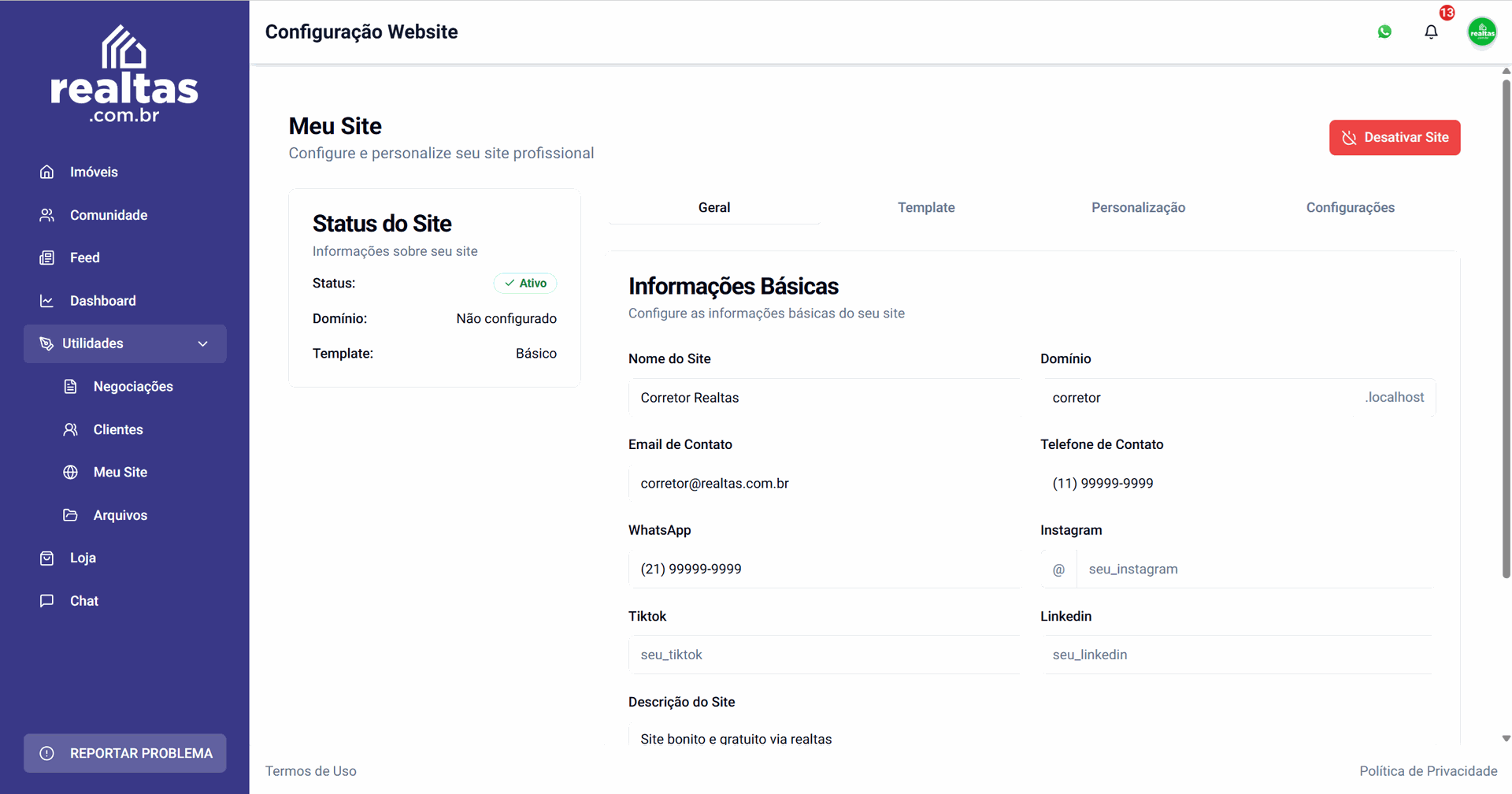Switch to the Personalização tab

point(1138,207)
